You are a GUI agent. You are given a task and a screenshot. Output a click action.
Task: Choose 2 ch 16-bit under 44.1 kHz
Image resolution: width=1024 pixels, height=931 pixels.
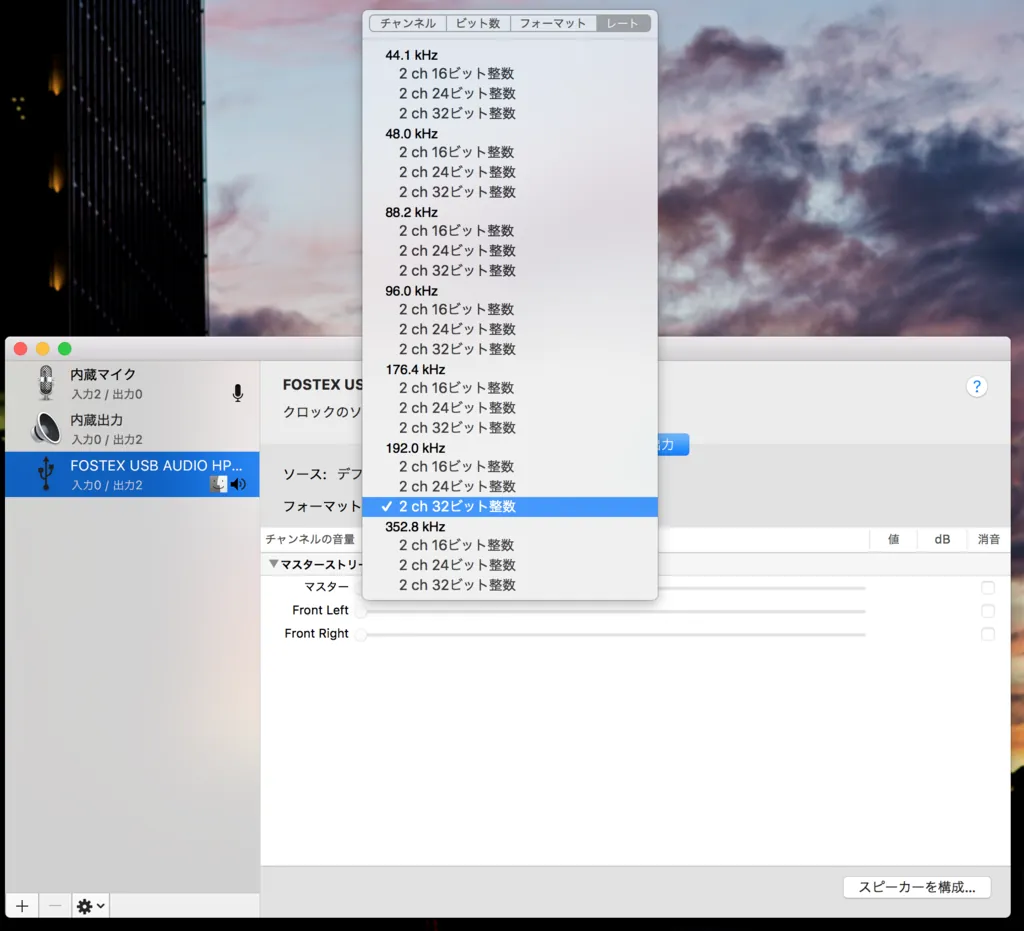(457, 74)
